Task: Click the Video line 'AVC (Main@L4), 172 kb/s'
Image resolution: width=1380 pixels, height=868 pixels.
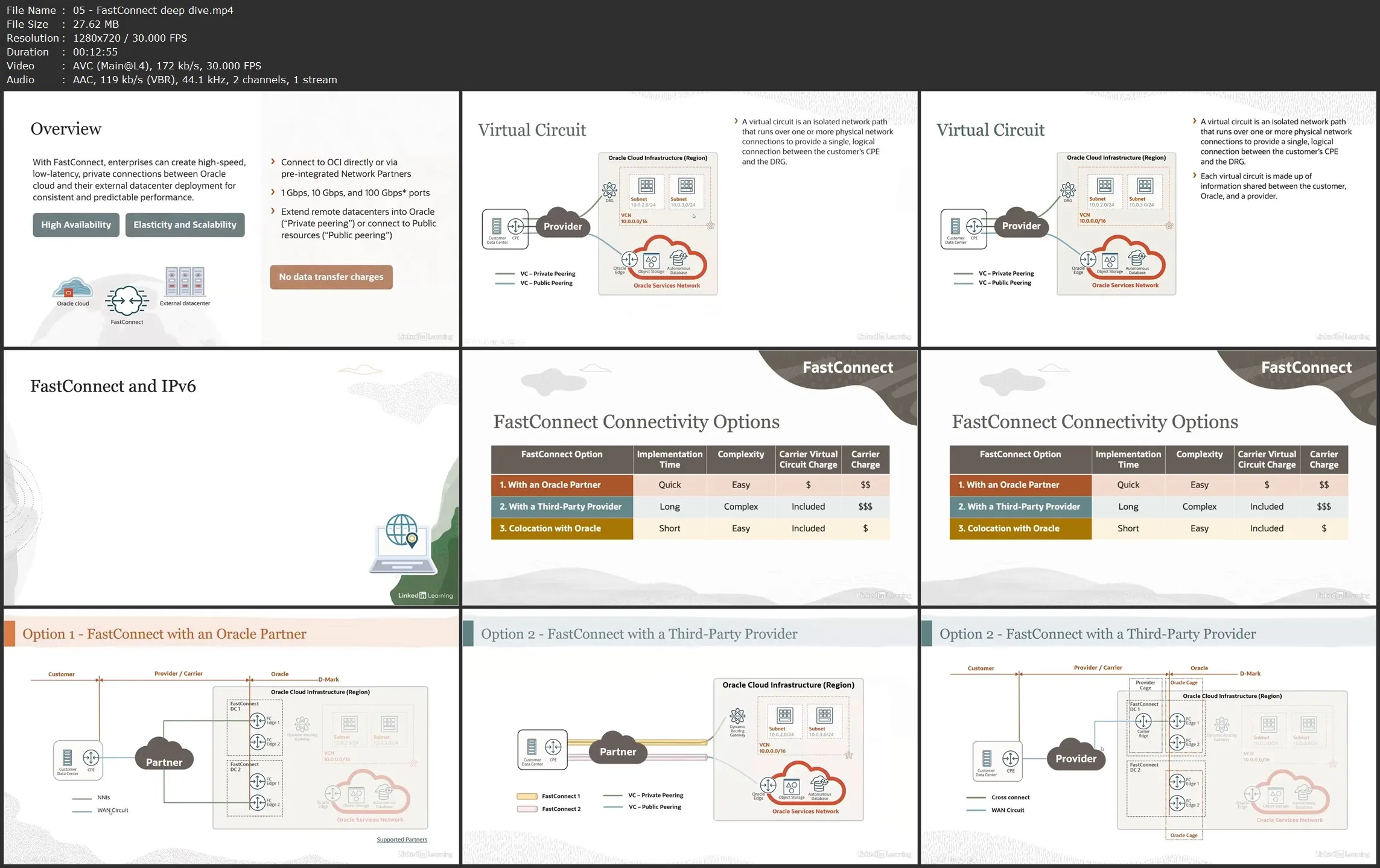Action: [167, 66]
